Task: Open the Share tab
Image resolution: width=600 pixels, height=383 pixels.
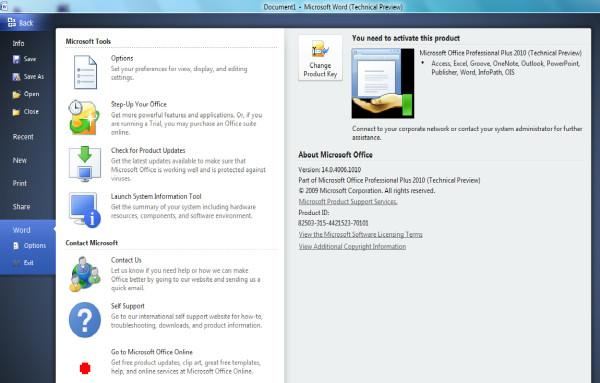Action: tap(21, 207)
